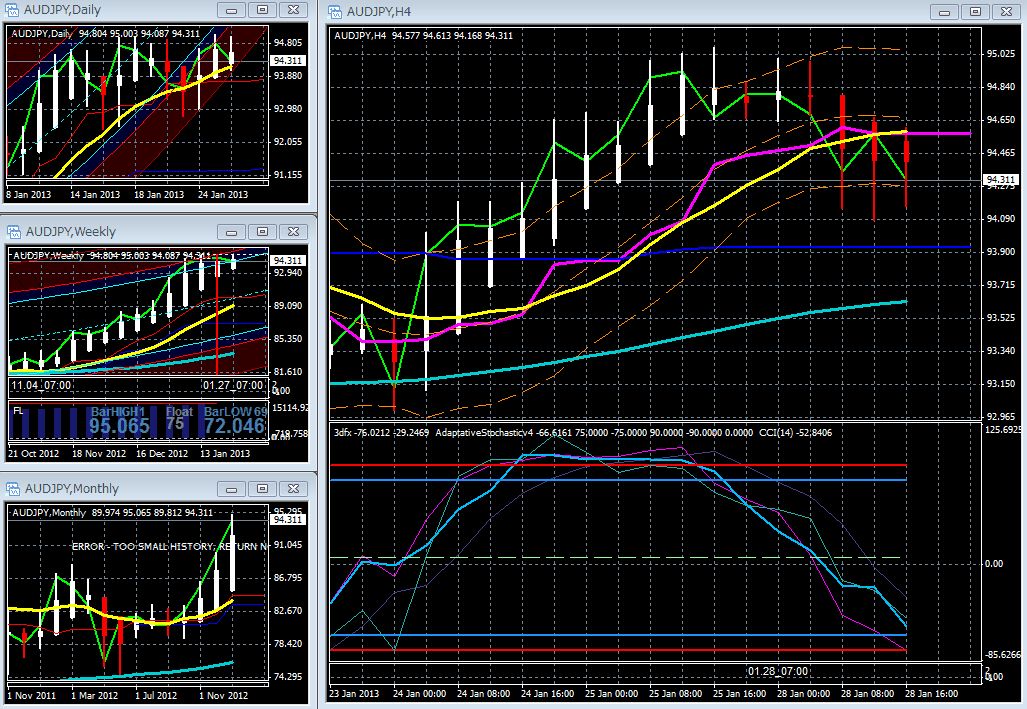Click the 94.311 price label in Monthly chart
Screen dimensions: 1027x709
[288, 520]
